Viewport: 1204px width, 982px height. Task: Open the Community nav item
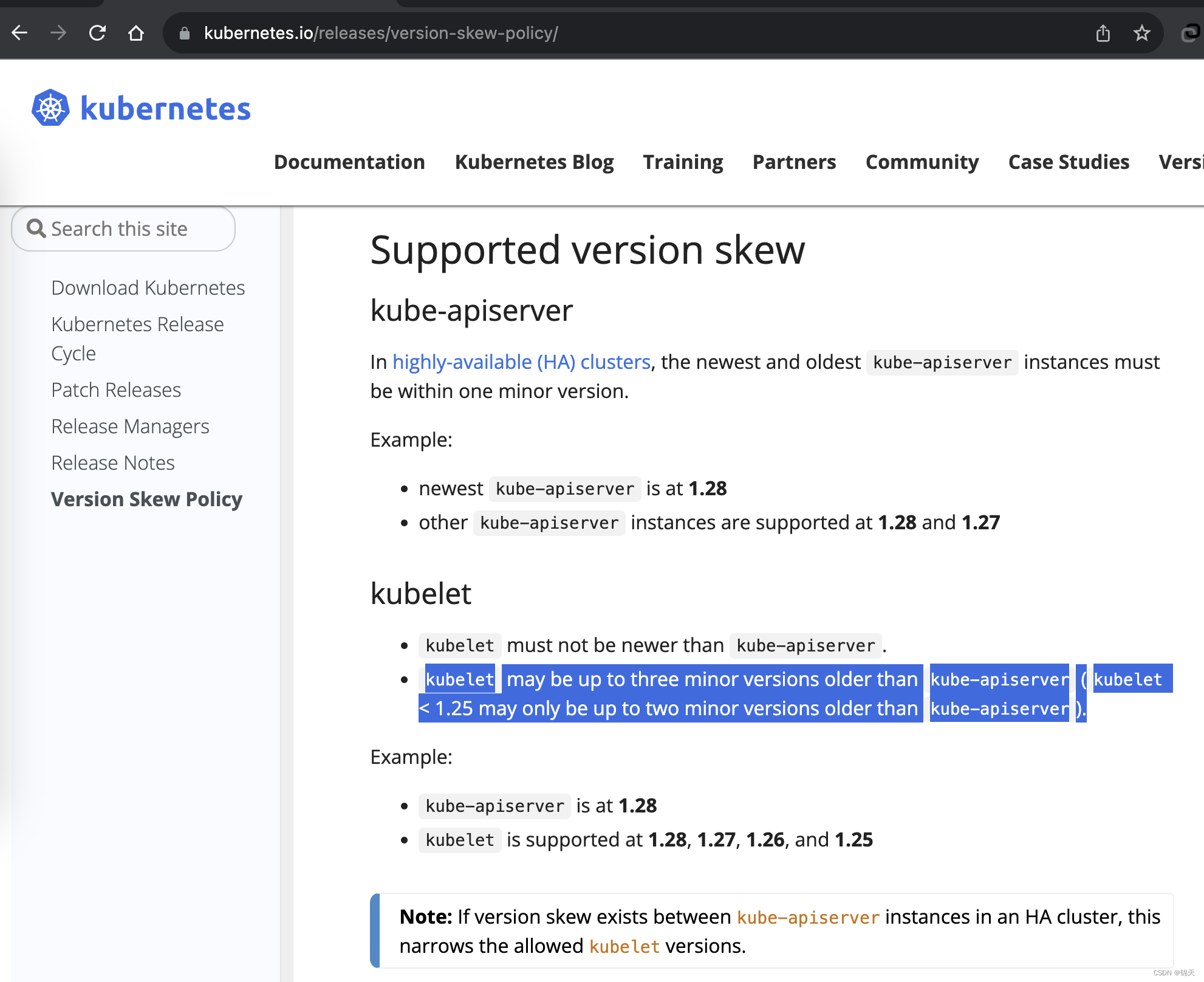coord(922,162)
